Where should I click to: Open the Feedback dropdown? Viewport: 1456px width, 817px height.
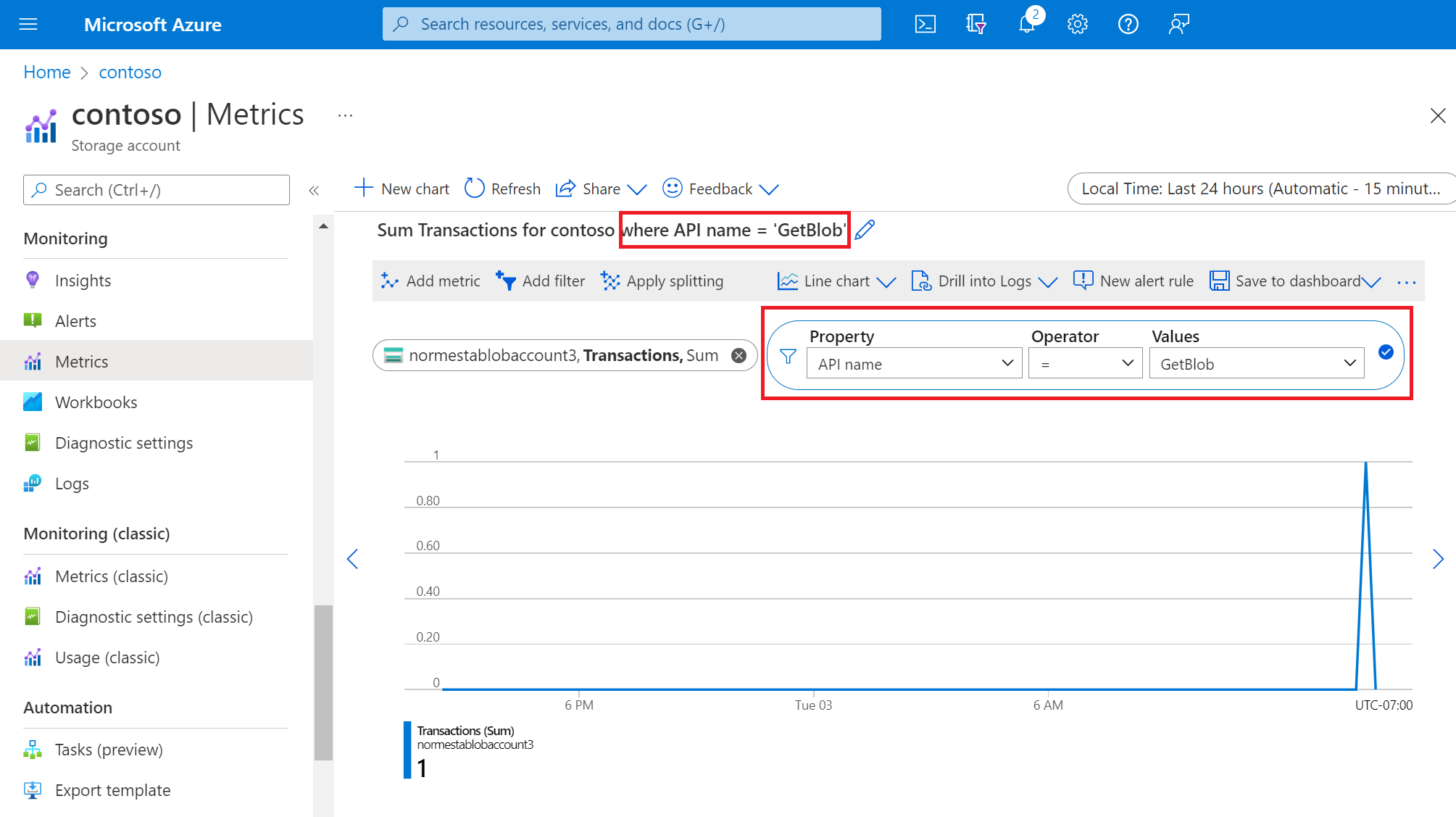[x=720, y=188]
